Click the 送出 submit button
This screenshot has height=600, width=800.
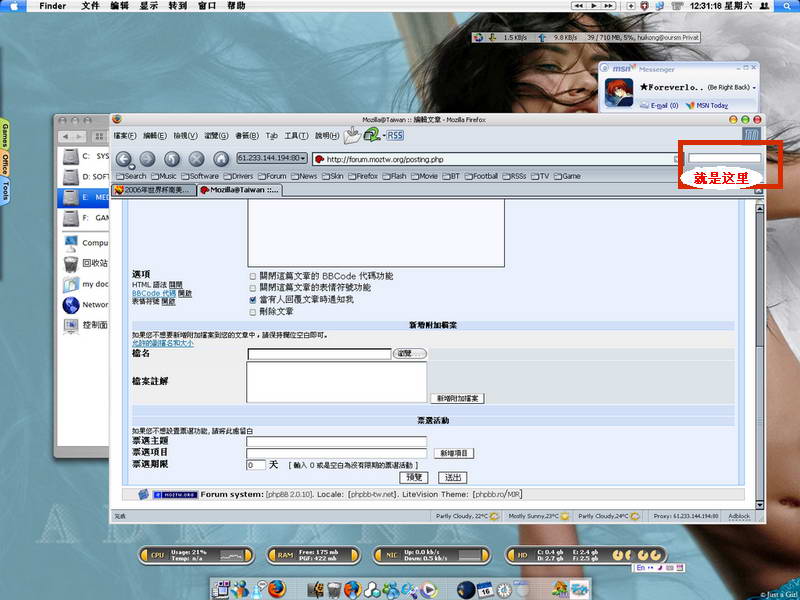pyautogui.click(x=453, y=477)
